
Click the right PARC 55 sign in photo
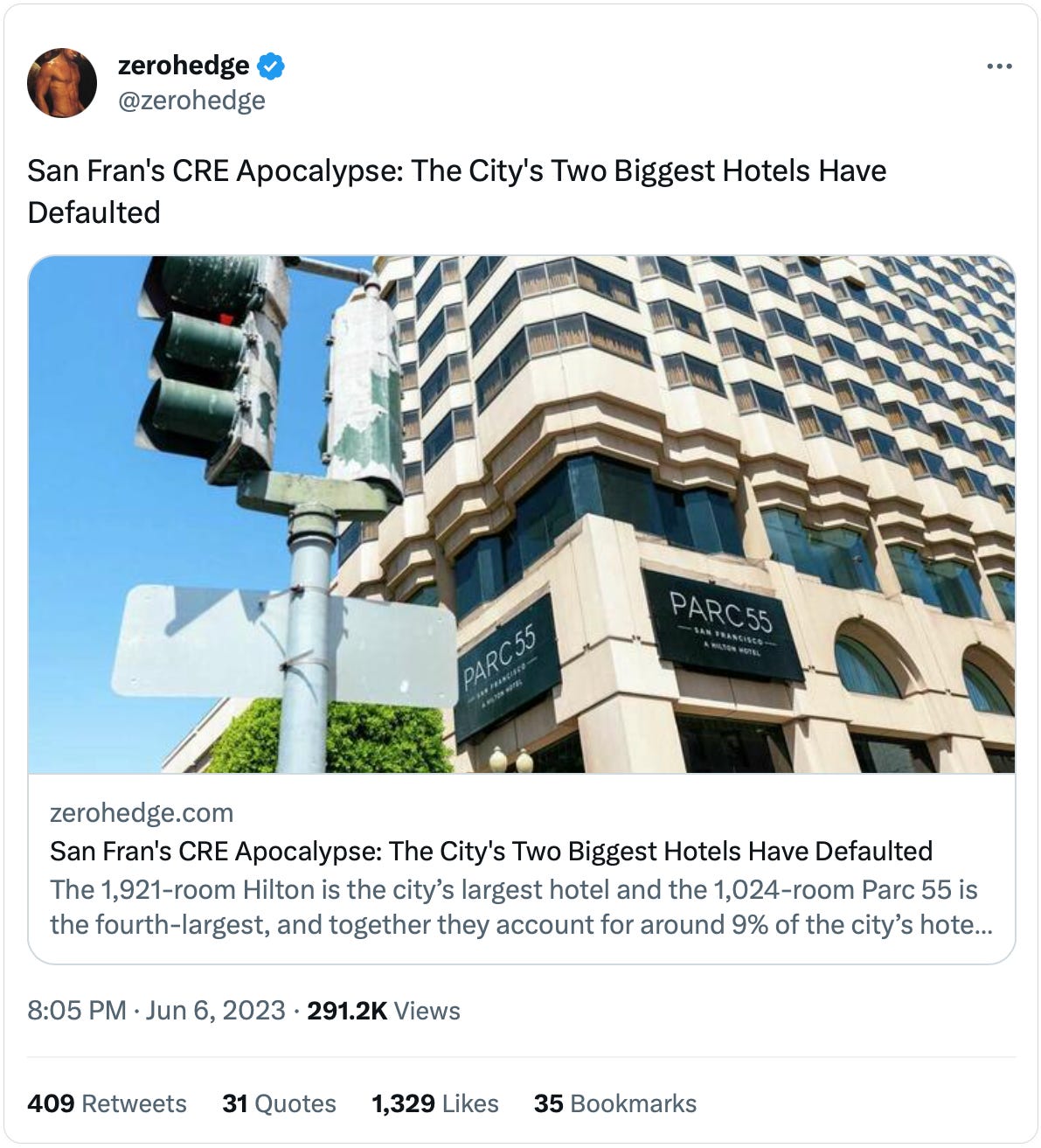pyautogui.click(x=722, y=625)
